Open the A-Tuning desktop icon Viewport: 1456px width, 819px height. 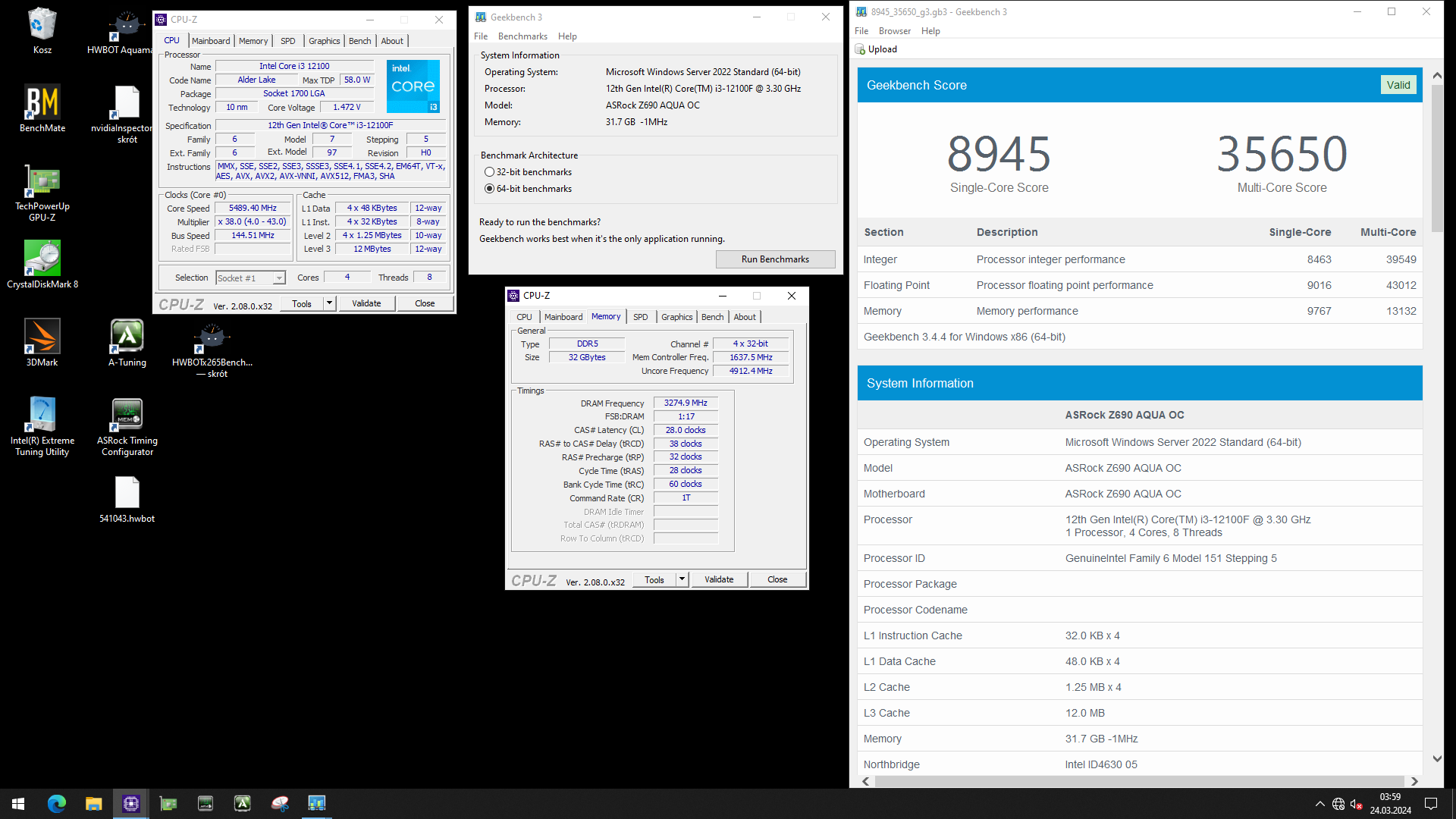click(127, 343)
